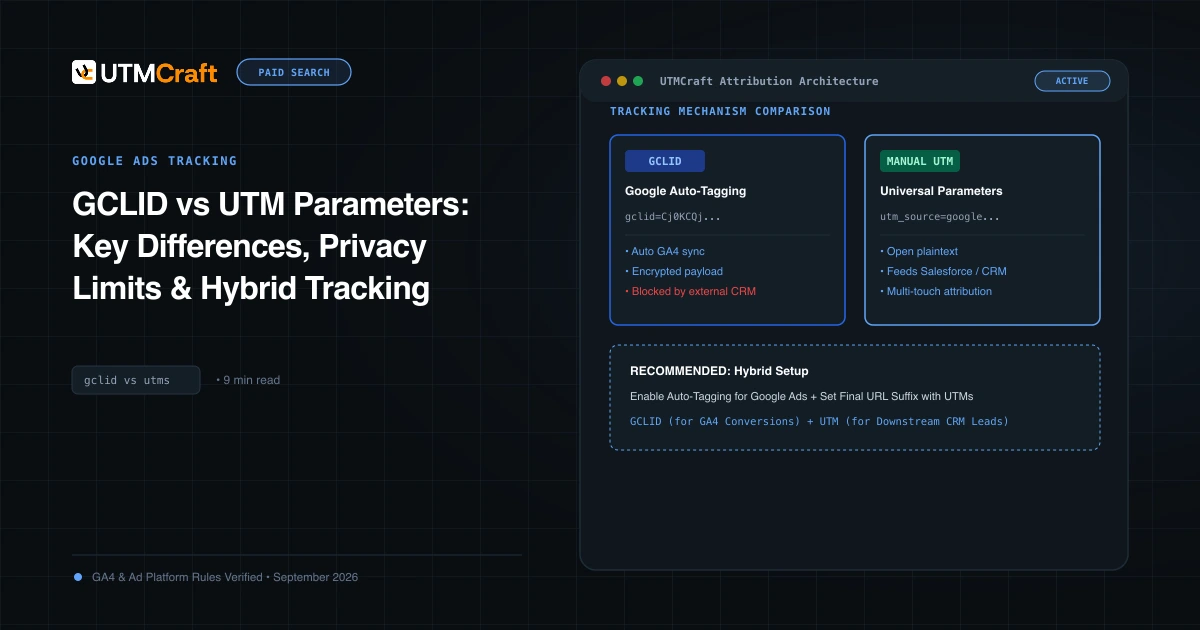Click the blue verified status dot

coord(78,577)
